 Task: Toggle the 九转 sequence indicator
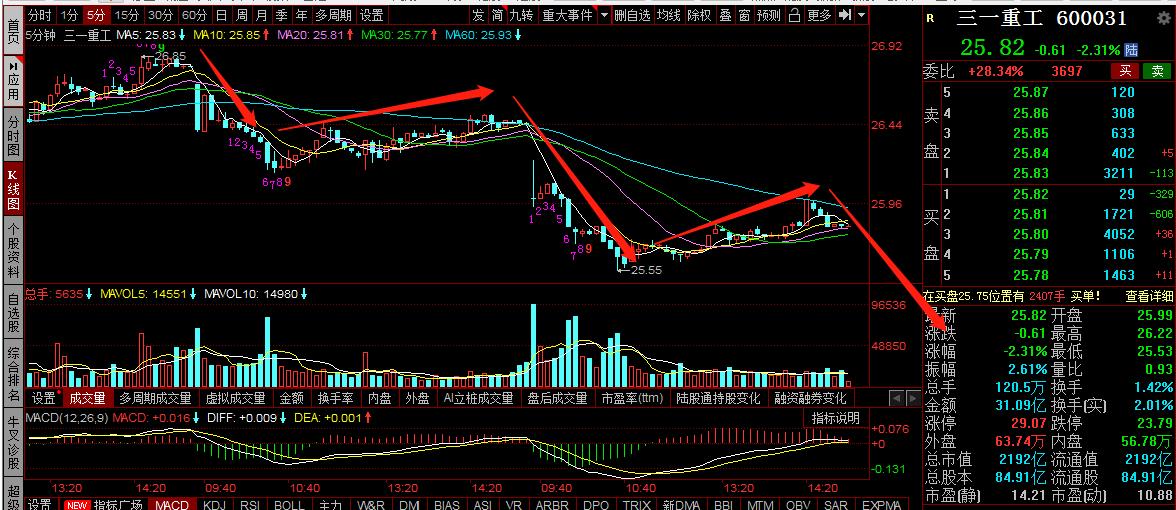coord(523,15)
